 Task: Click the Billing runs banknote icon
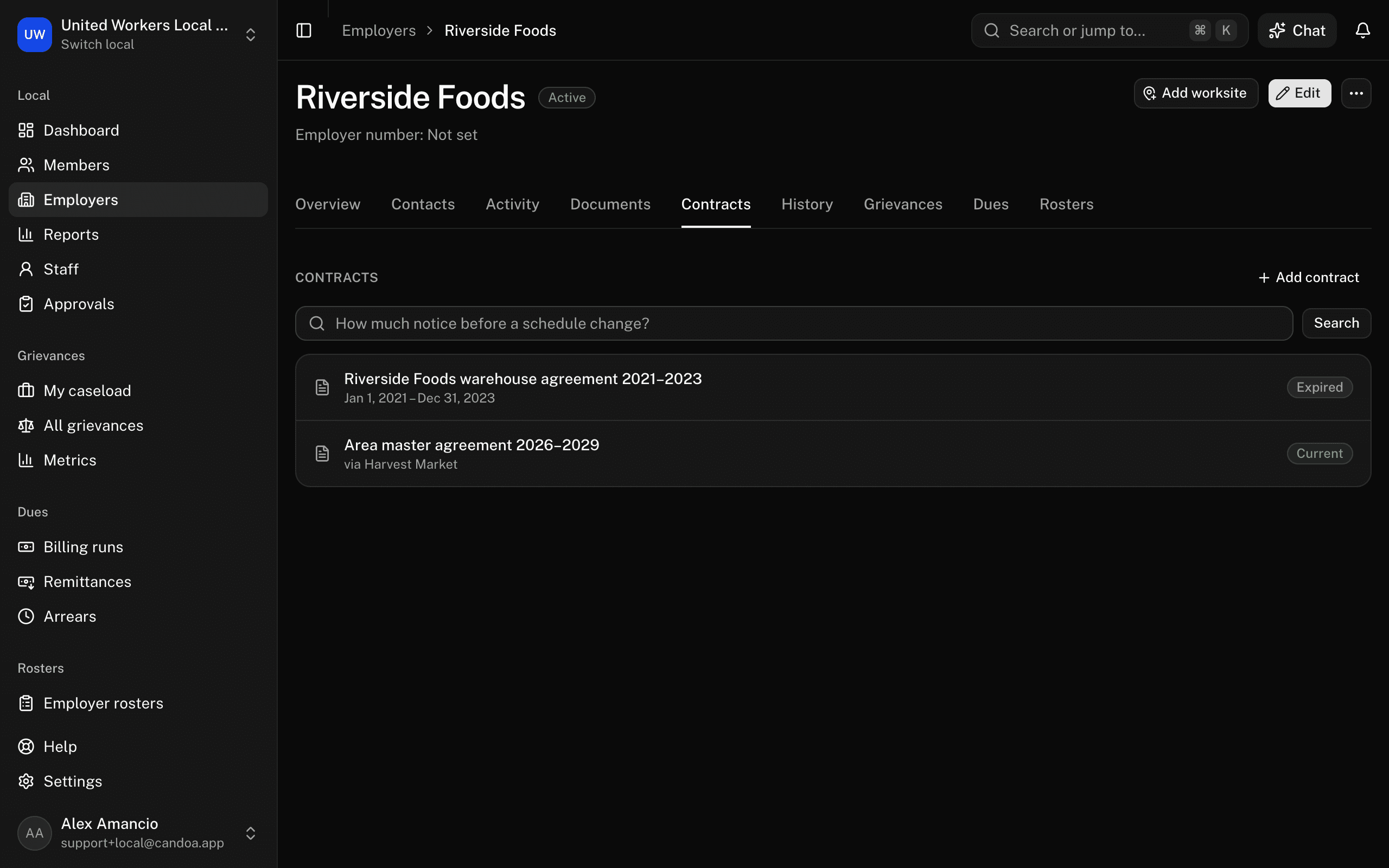click(x=26, y=547)
